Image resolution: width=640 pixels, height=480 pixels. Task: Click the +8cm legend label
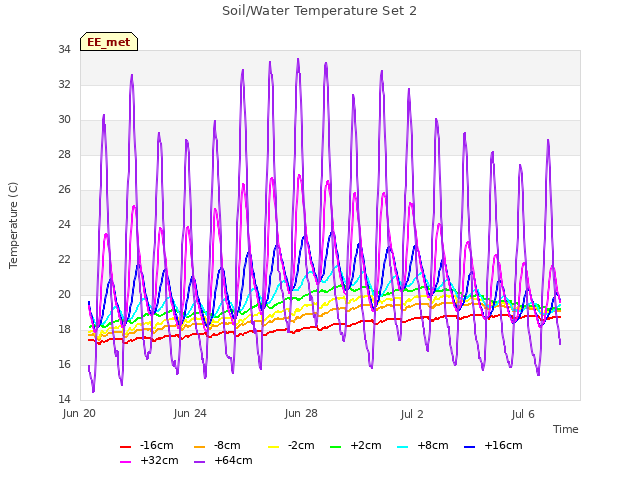pos(433,445)
